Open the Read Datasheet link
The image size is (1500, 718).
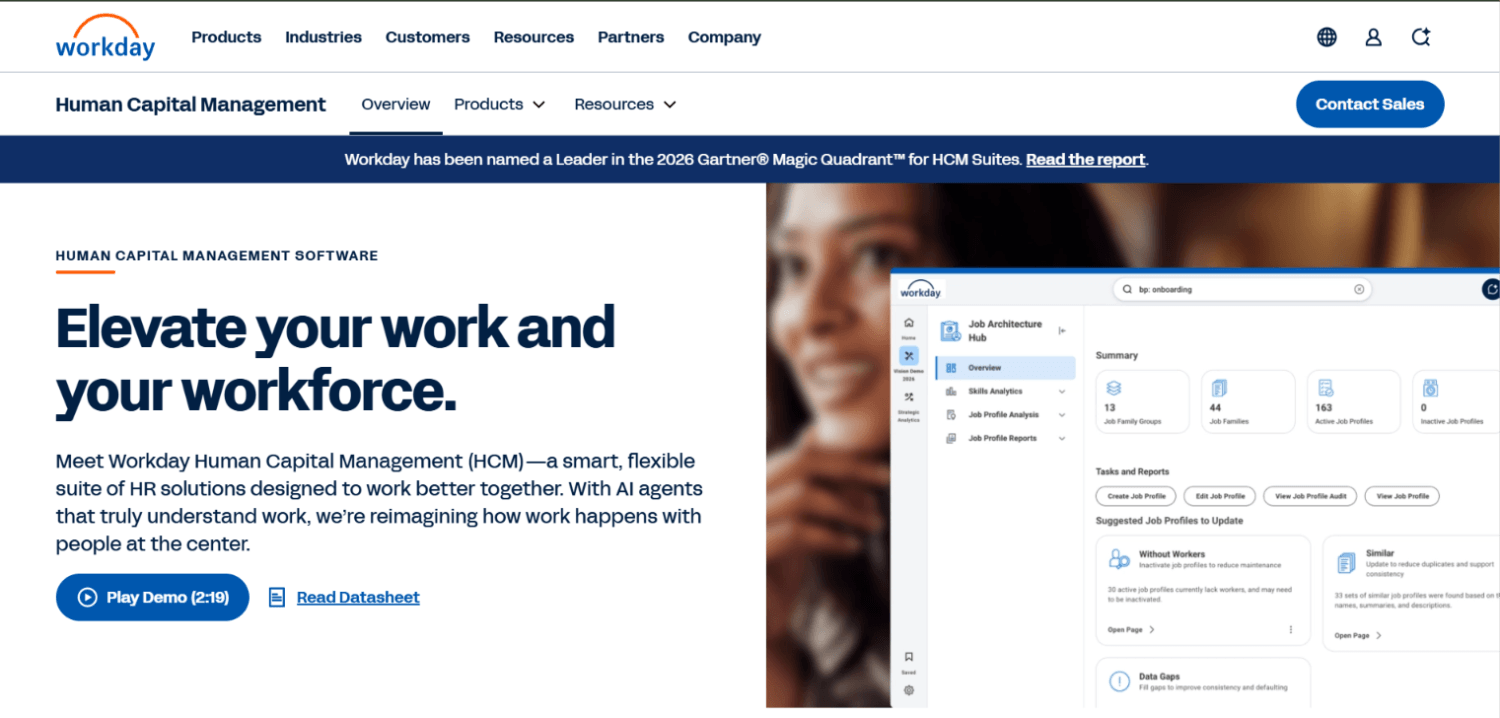coord(358,597)
